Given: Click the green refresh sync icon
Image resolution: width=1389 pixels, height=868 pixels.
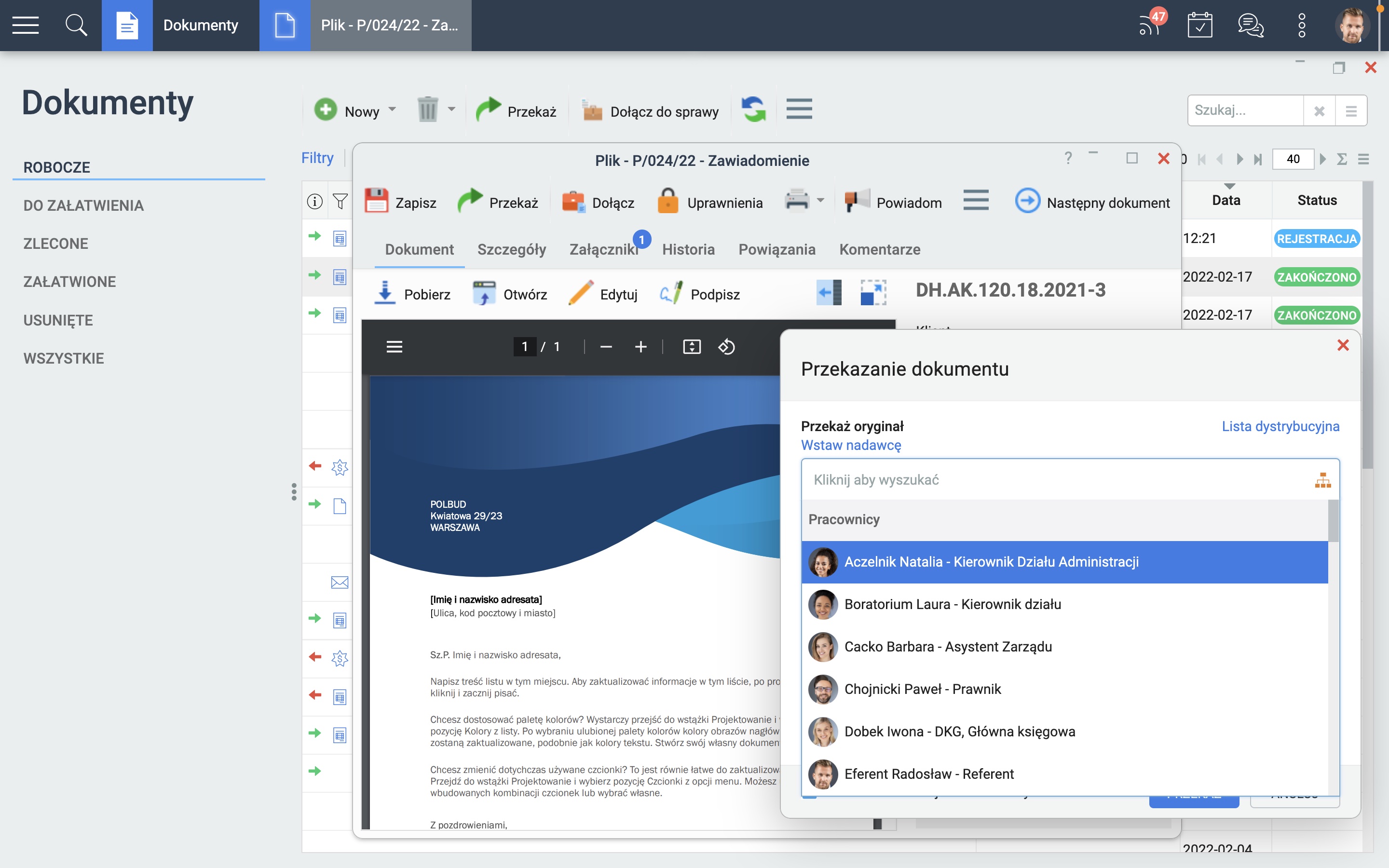Looking at the screenshot, I should pyautogui.click(x=754, y=109).
